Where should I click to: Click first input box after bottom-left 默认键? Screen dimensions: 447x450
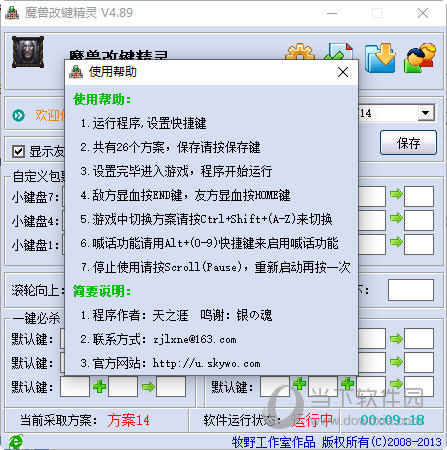coord(75,387)
